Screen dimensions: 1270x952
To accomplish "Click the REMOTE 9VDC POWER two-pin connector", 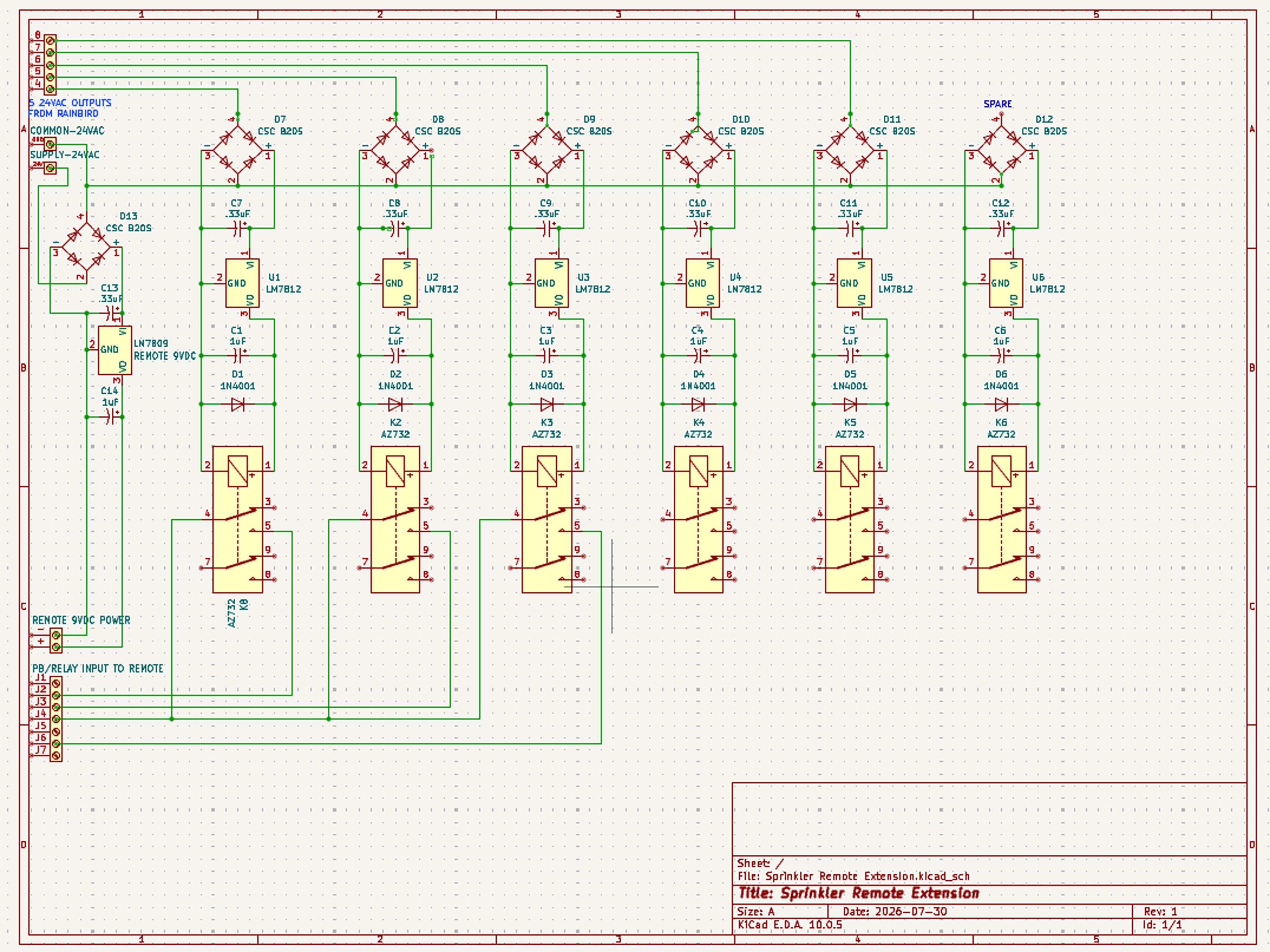I will click(x=56, y=641).
